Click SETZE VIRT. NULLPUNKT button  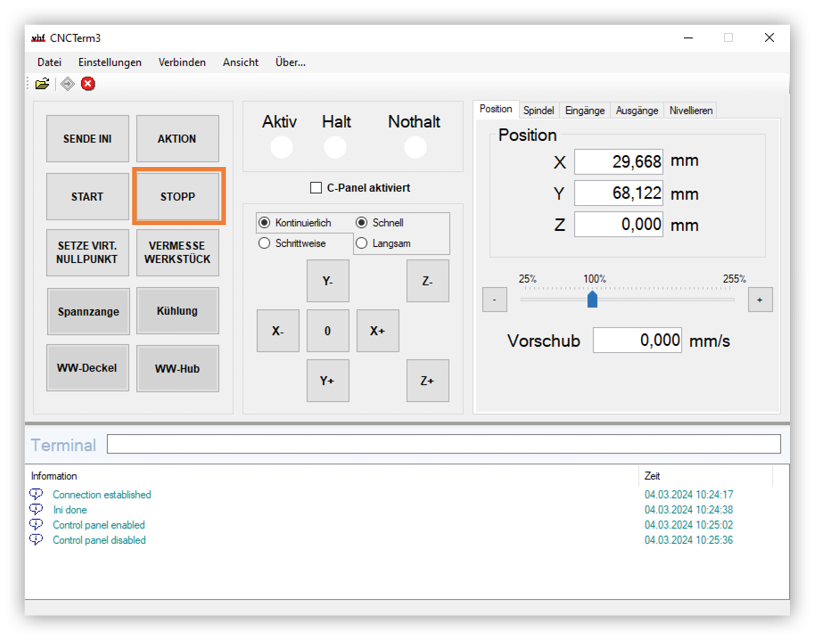[x=87, y=253]
